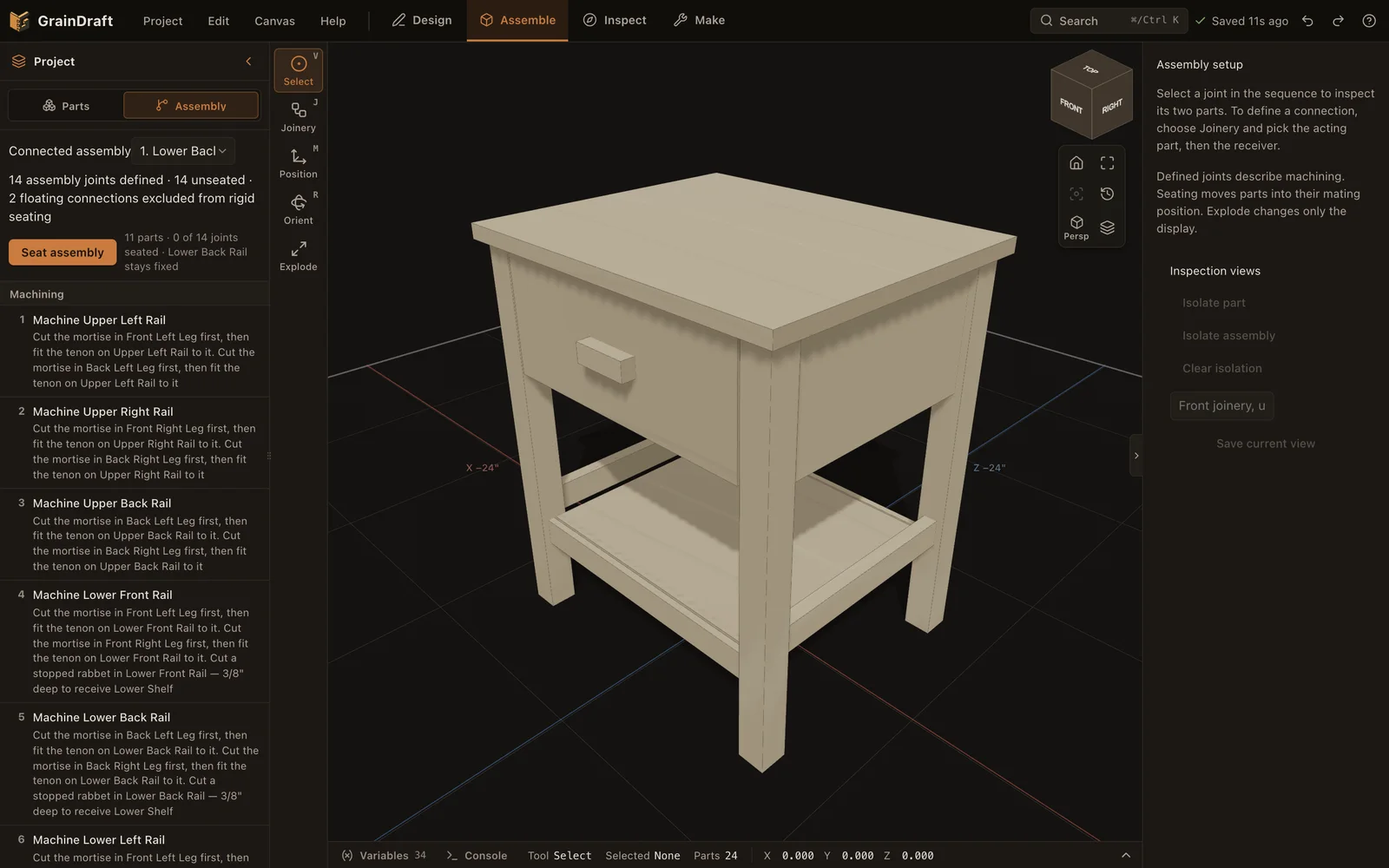Click Save current view
Screen dimensions: 1389x868
pos(1266,444)
